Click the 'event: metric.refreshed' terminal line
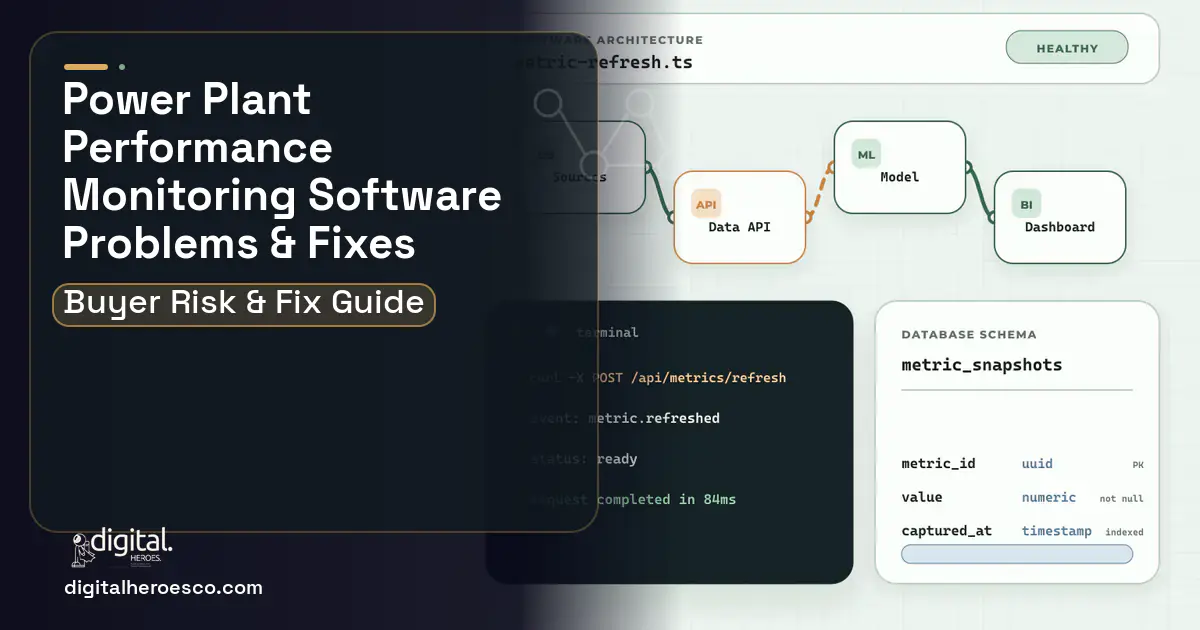 pos(625,418)
